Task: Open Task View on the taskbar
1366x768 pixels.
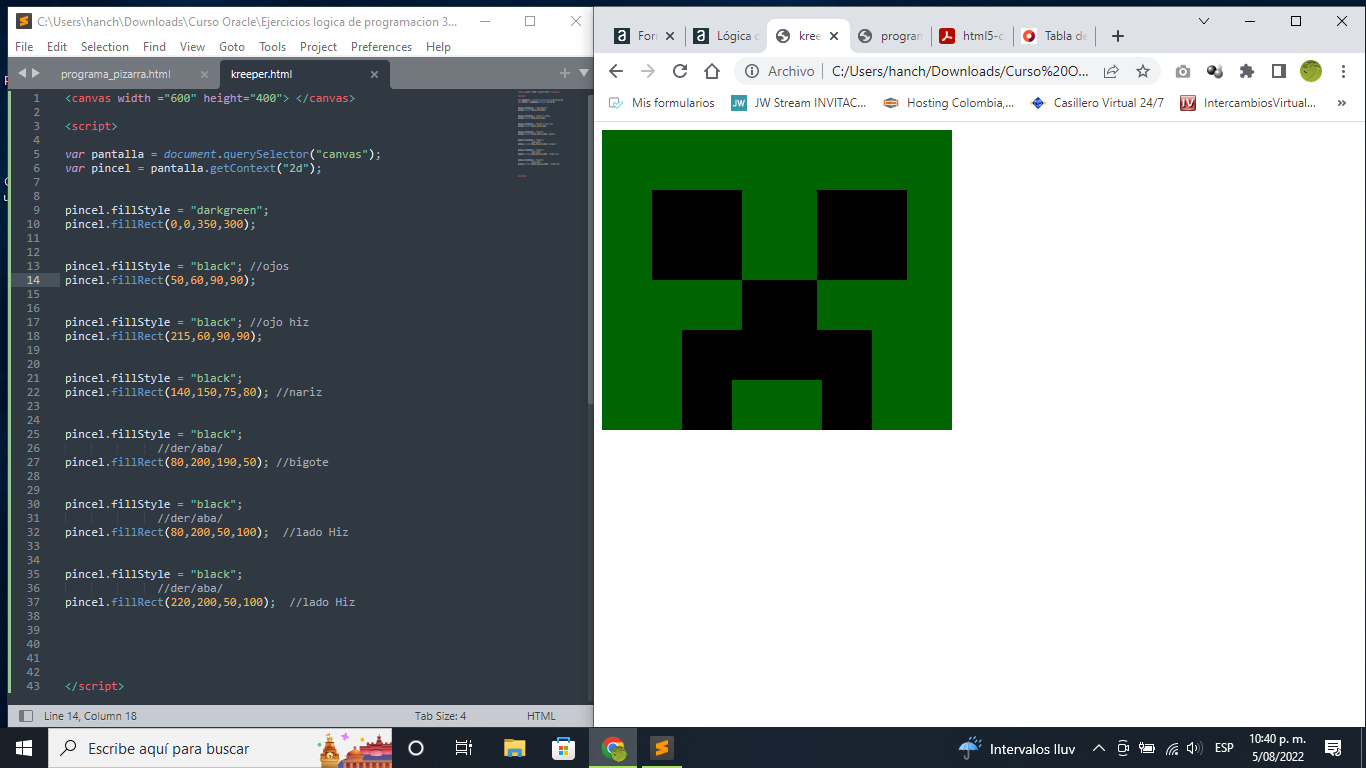Action: pos(464,748)
